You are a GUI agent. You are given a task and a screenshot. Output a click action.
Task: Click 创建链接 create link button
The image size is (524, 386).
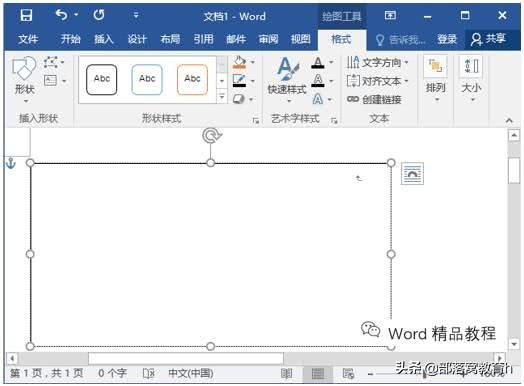(374, 99)
